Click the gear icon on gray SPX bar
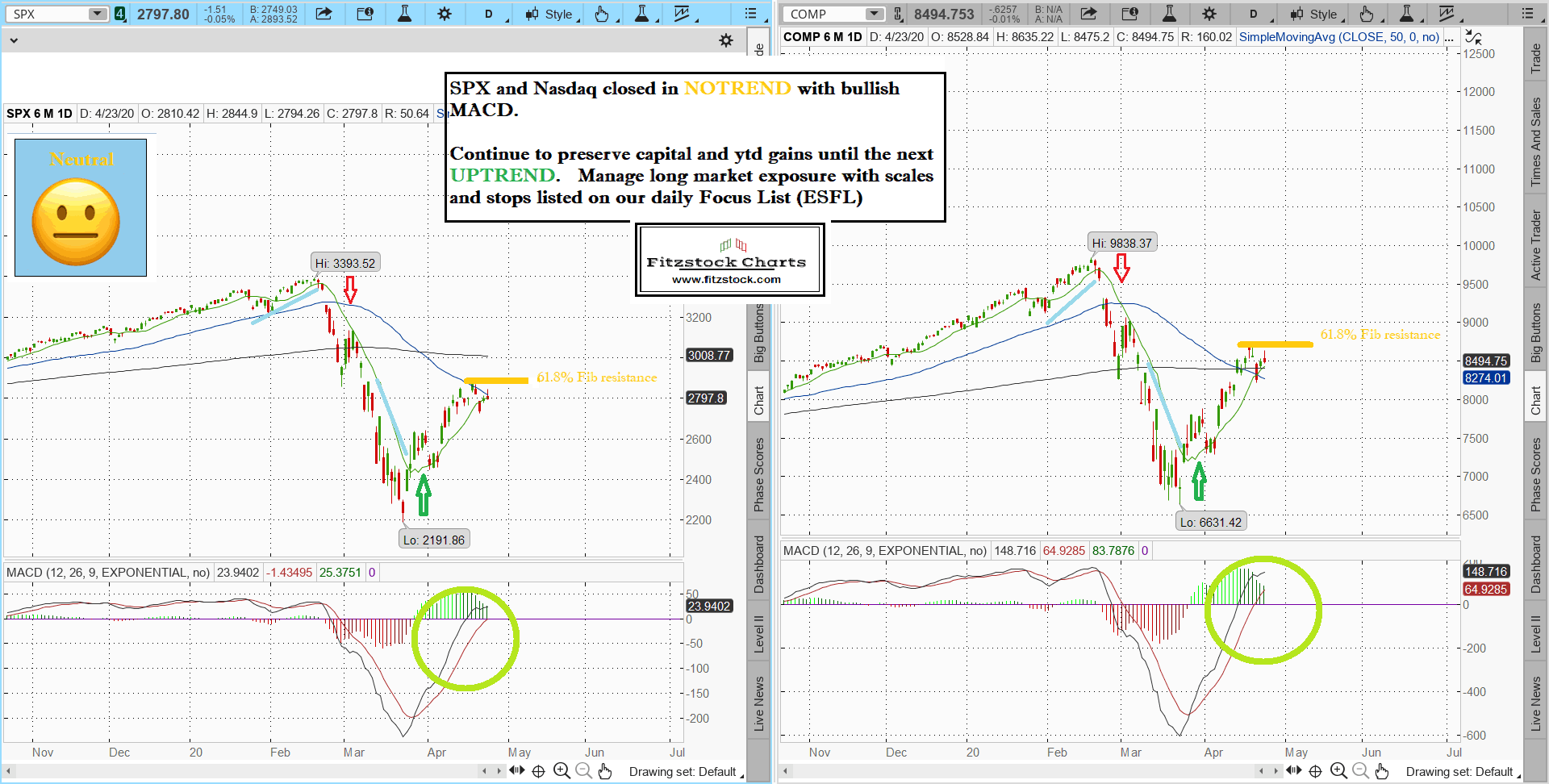This screenshot has width=1549, height=784. click(x=726, y=40)
